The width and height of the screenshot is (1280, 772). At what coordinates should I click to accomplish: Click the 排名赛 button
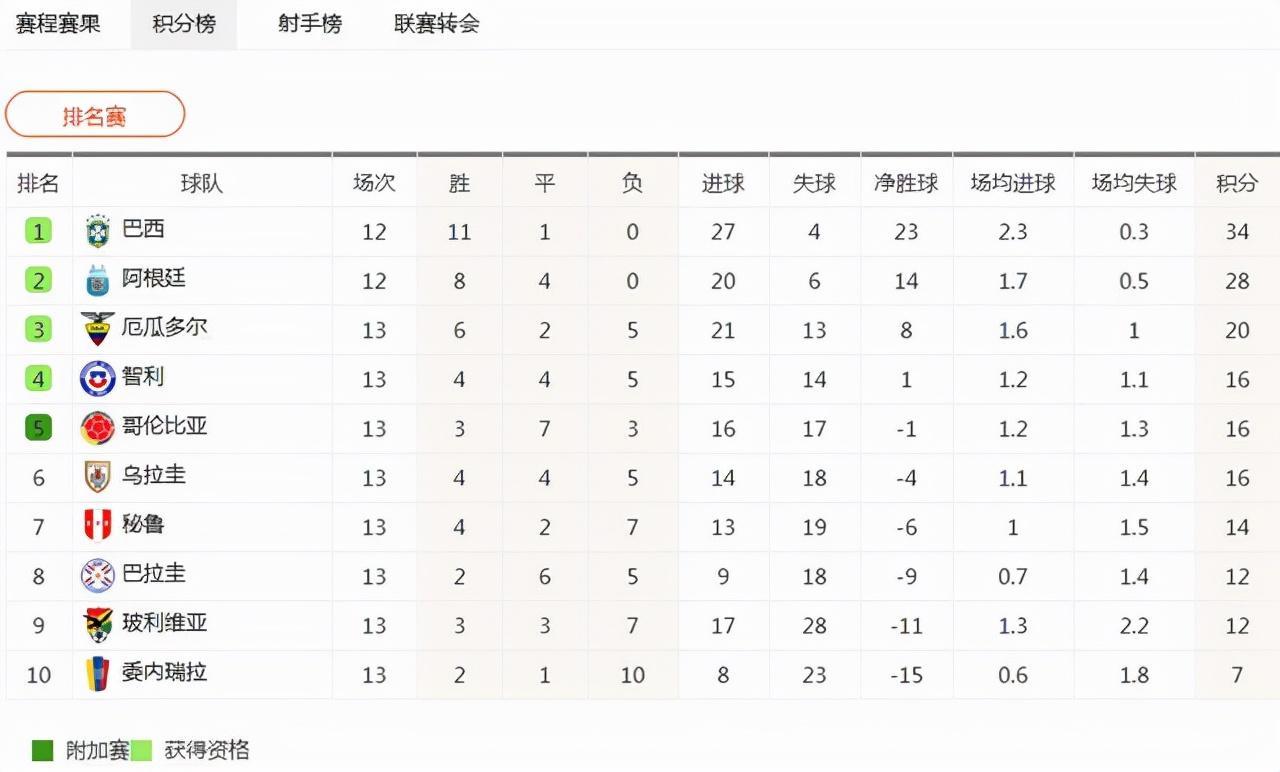click(x=95, y=115)
